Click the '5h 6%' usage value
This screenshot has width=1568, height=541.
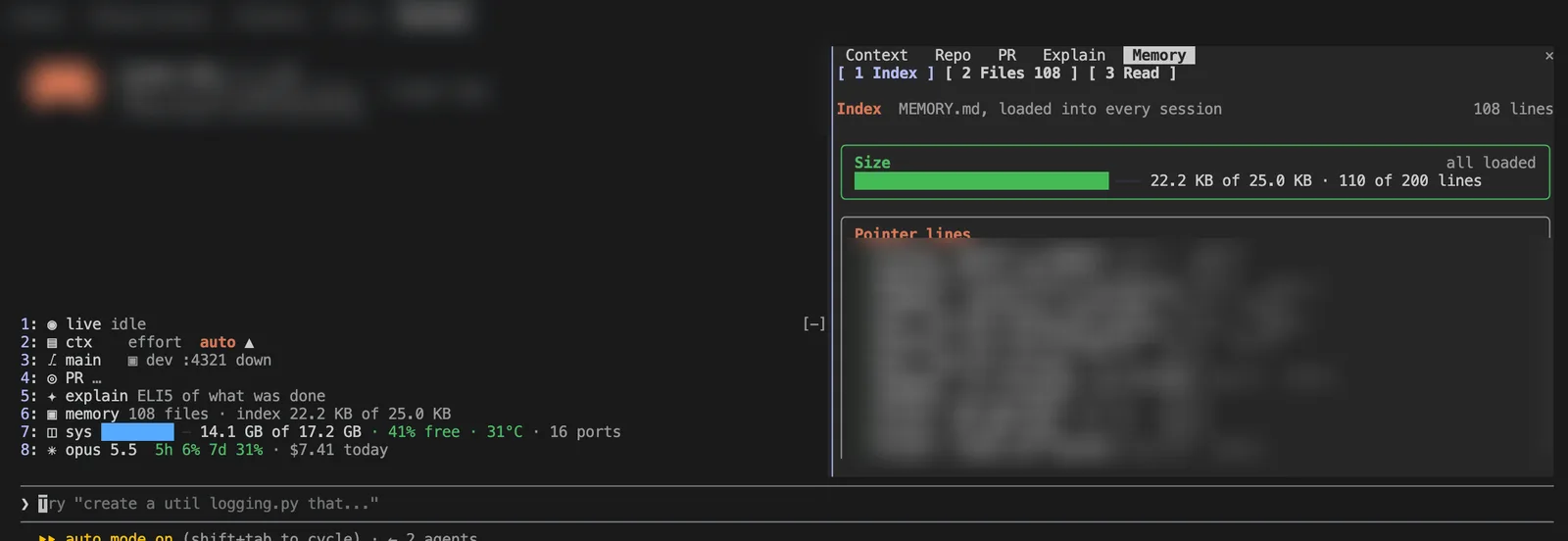click(x=177, y=451)
